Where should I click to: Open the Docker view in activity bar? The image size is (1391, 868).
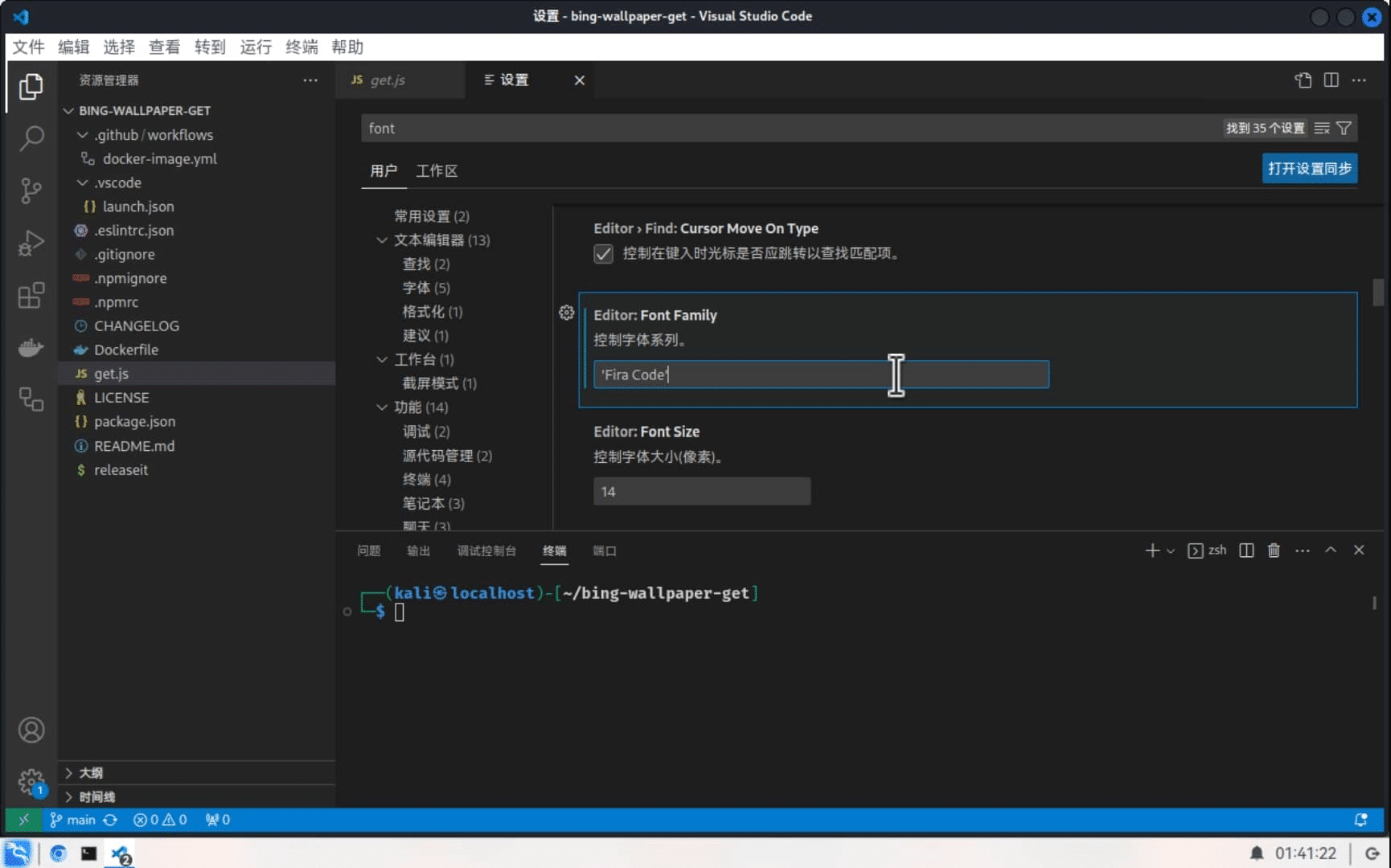(x=31, y=347)
